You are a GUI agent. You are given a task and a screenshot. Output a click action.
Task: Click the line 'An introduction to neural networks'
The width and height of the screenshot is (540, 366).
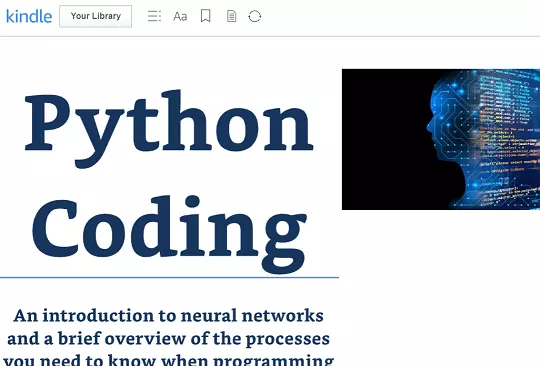[x=168, y=315]
